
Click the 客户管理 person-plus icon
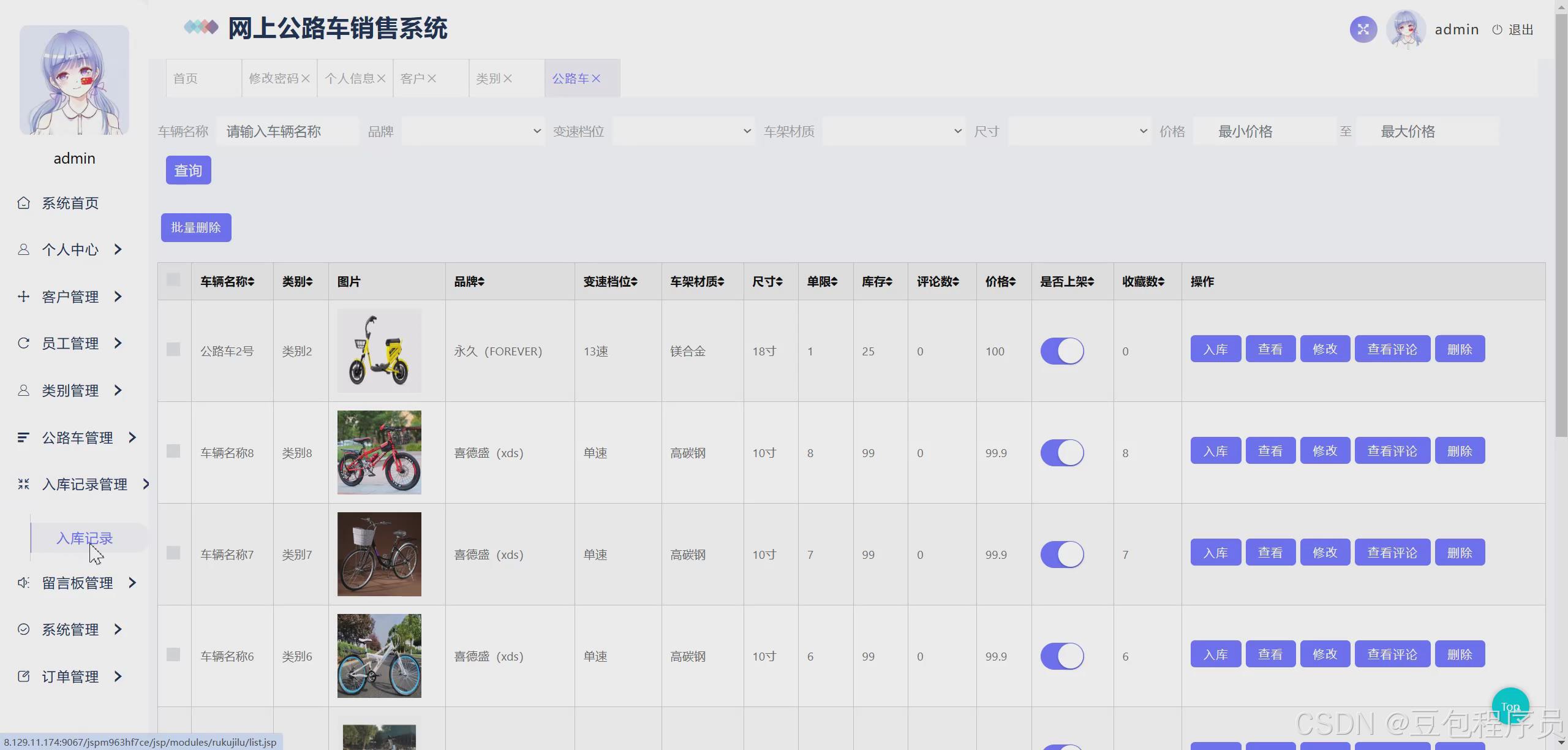23,297
